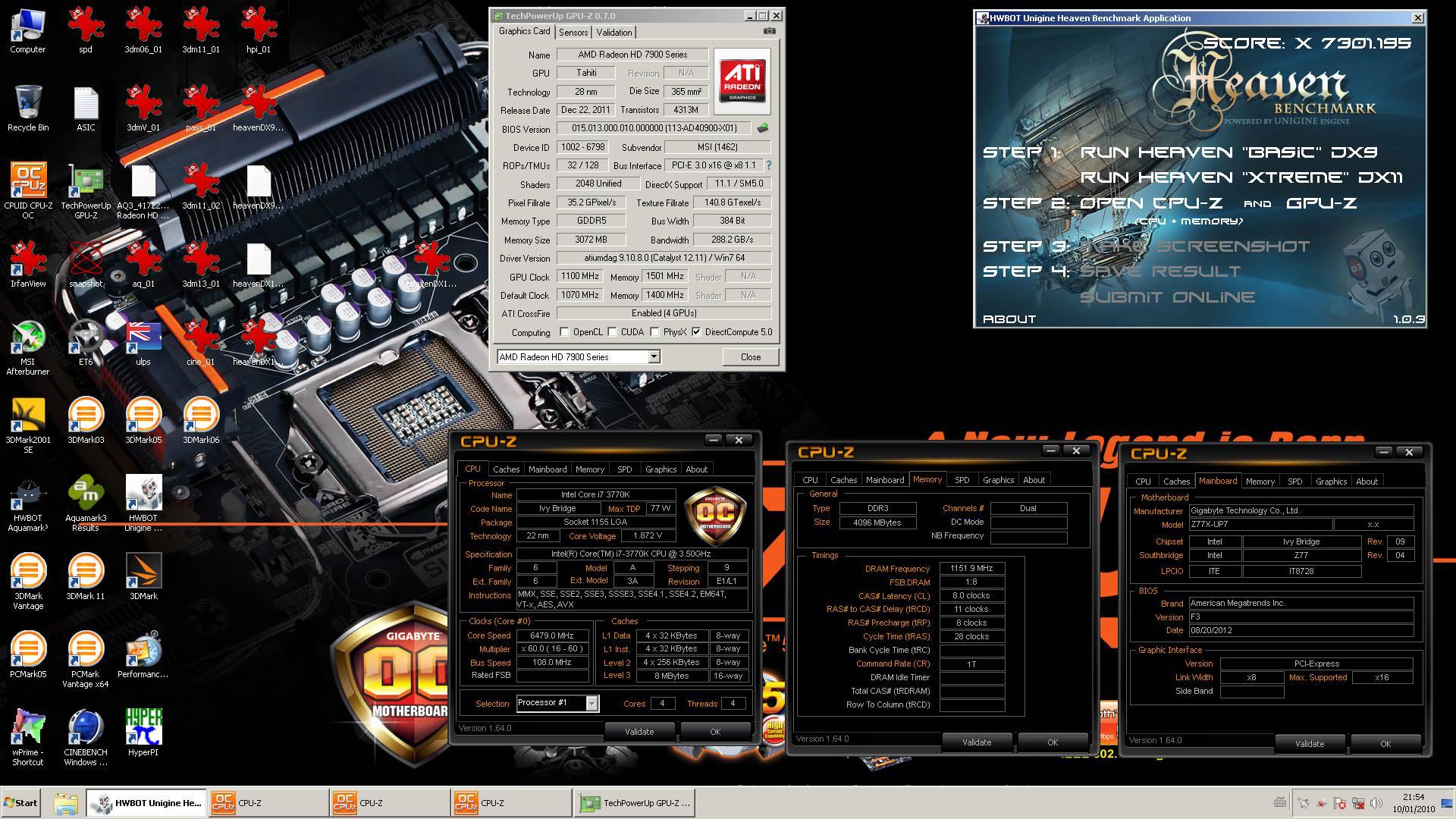Launch HyperPI desktop shortcut
Screen dimensions: 1456x819
(x=143, y=733)
